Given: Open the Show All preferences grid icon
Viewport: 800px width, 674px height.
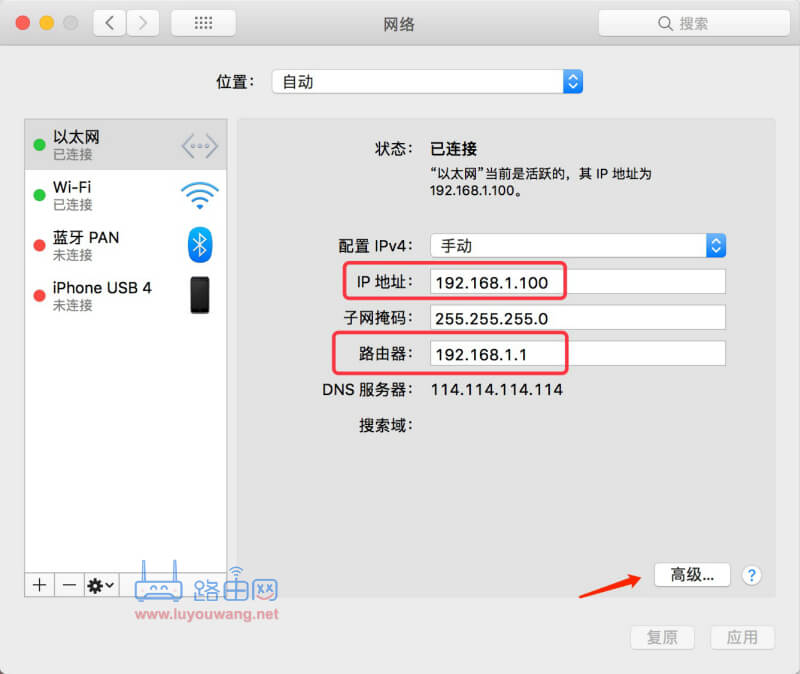Looking at the screenshot, I should click(x=203, y=22).
